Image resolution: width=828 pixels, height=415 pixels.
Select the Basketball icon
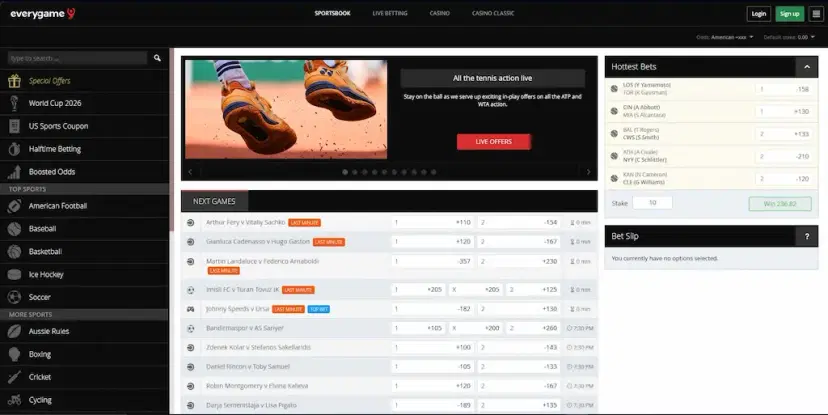(14, 251)
